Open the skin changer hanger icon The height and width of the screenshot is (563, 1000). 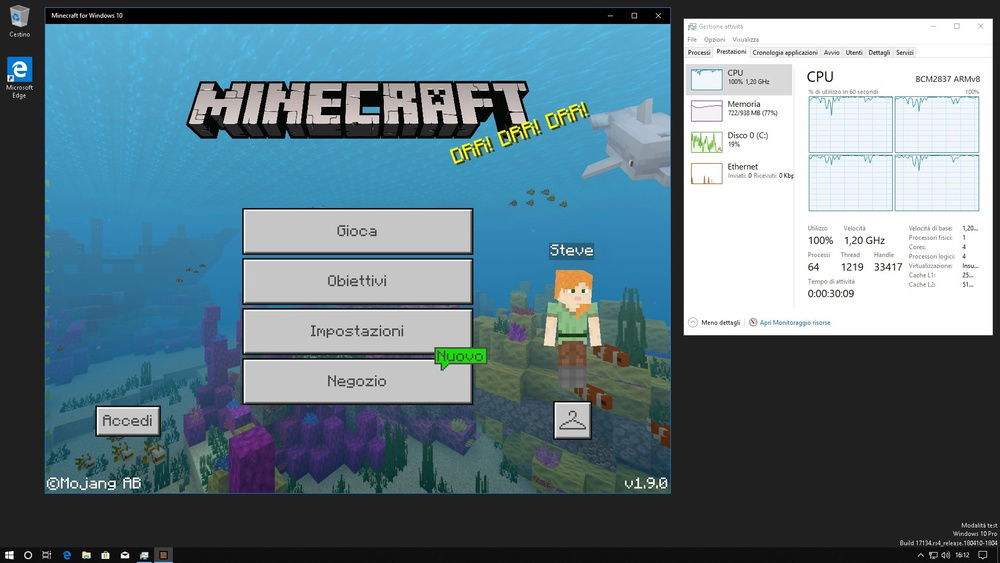(572, 421)
